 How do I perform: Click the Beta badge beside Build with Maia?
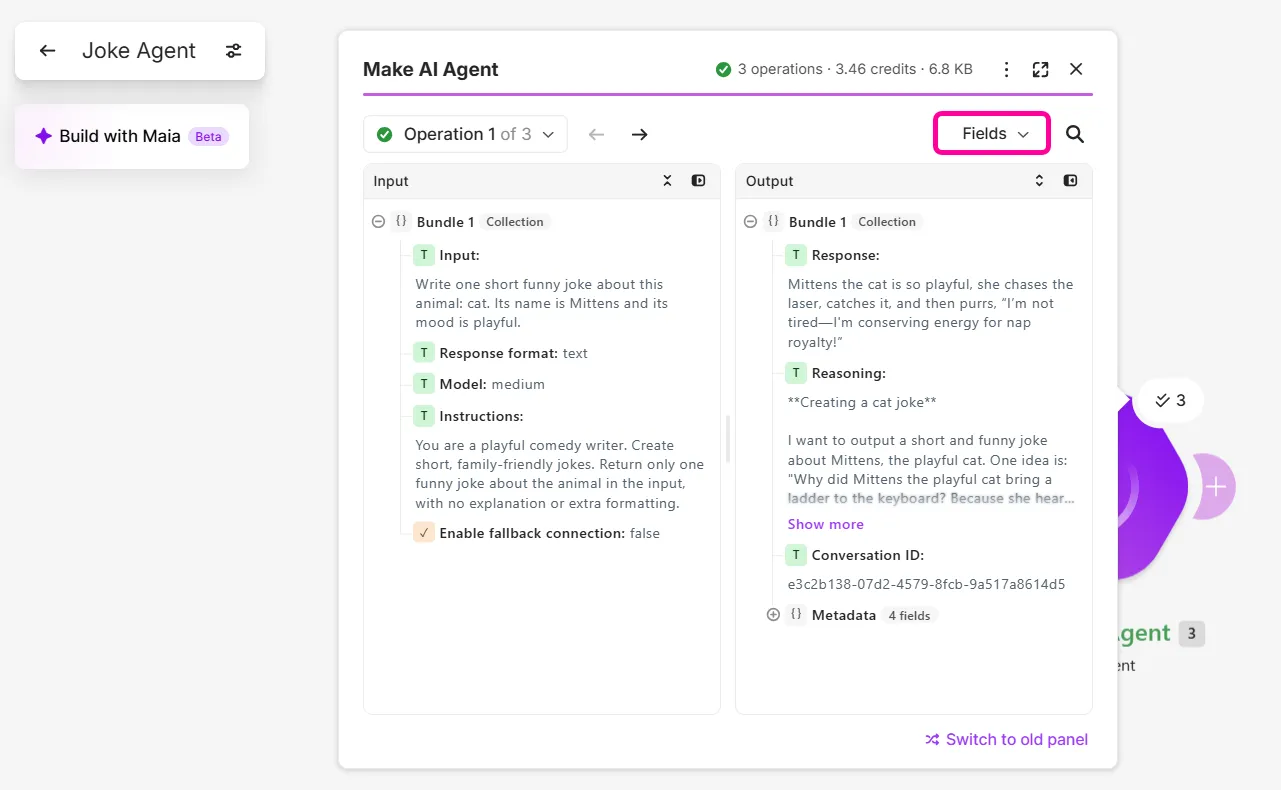[x=208, y=137]
